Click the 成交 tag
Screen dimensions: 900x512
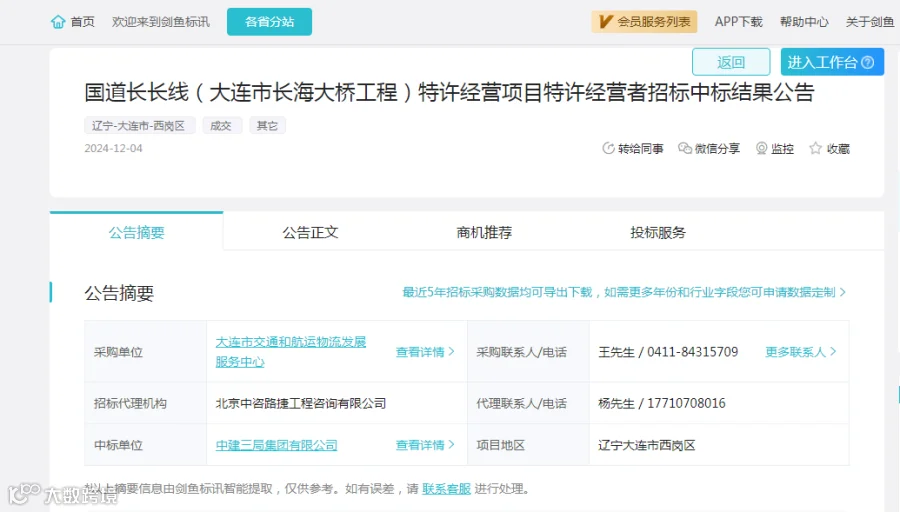[221, 126]
